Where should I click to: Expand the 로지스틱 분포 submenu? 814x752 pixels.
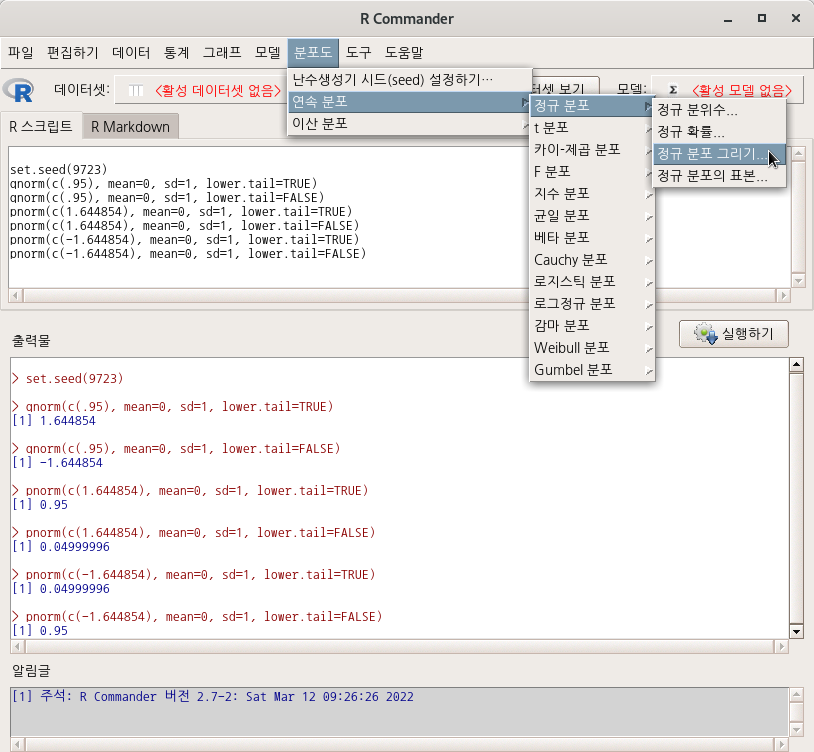592,282
